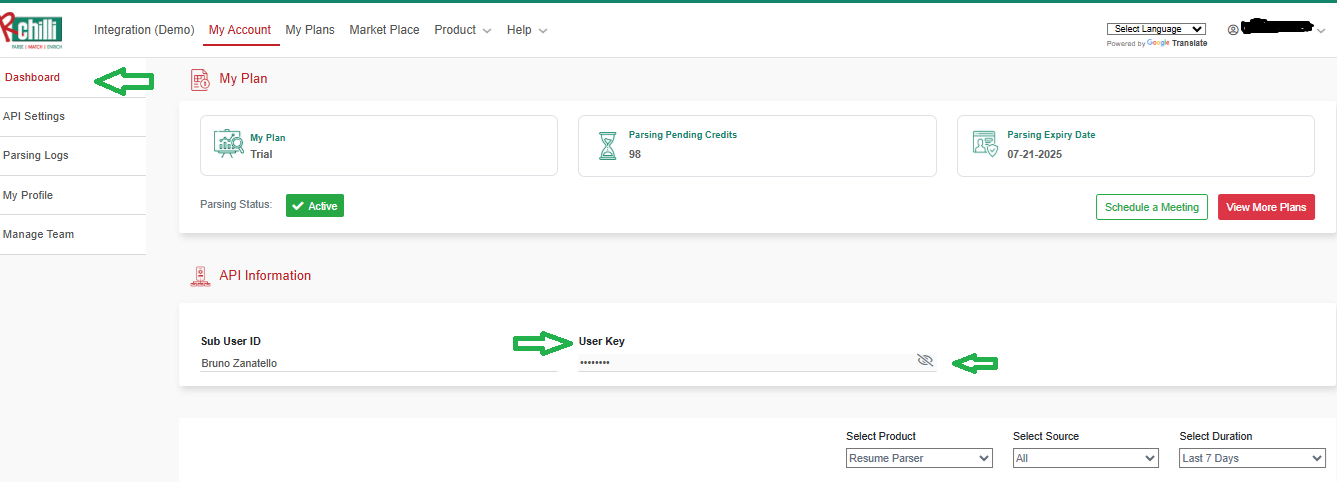Screen dimensions: 1337x482
Task: Click the expiry date 07-21-2025
Action: pyautogui.click(x=1034, y=154)
